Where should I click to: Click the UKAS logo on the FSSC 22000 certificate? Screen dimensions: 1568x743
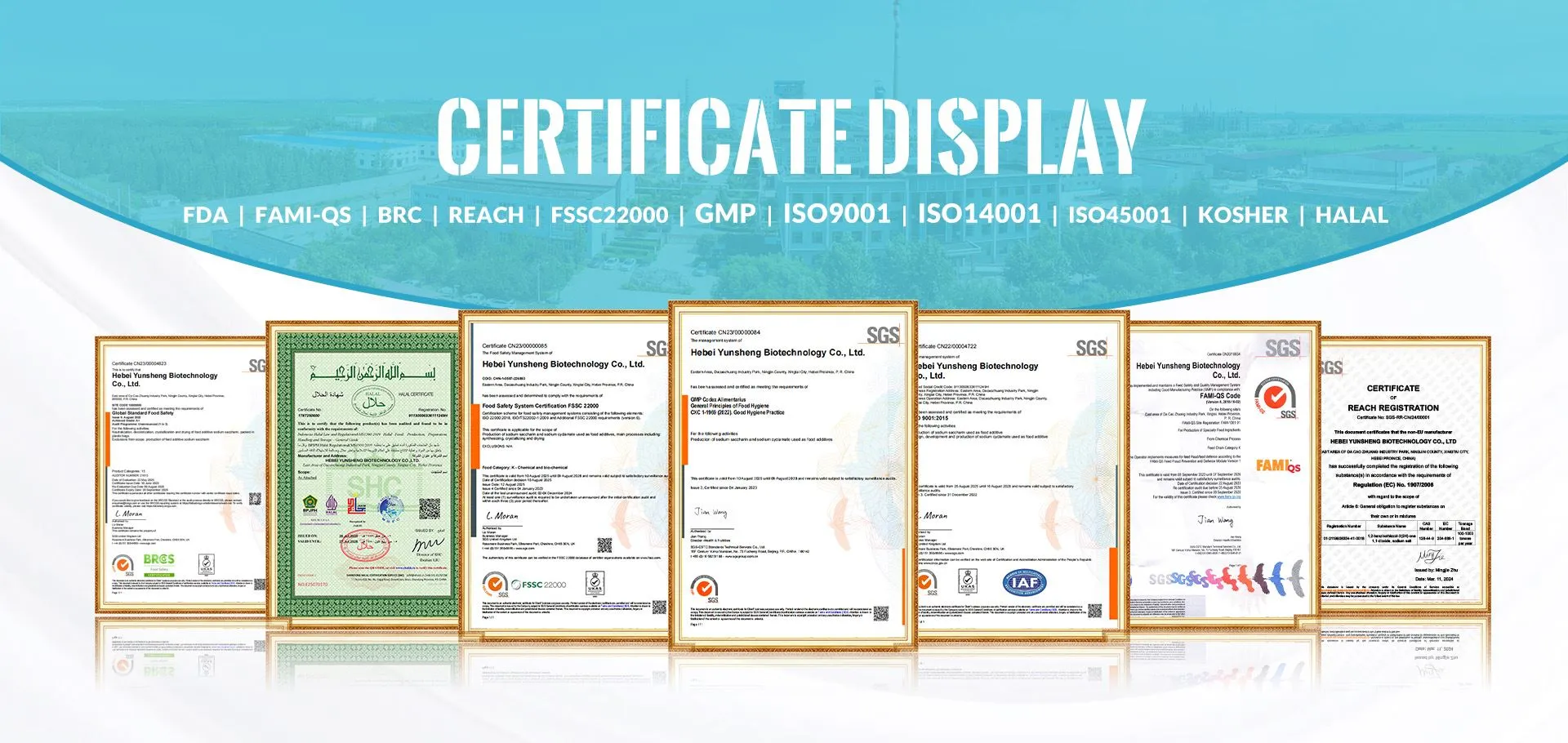595,585
